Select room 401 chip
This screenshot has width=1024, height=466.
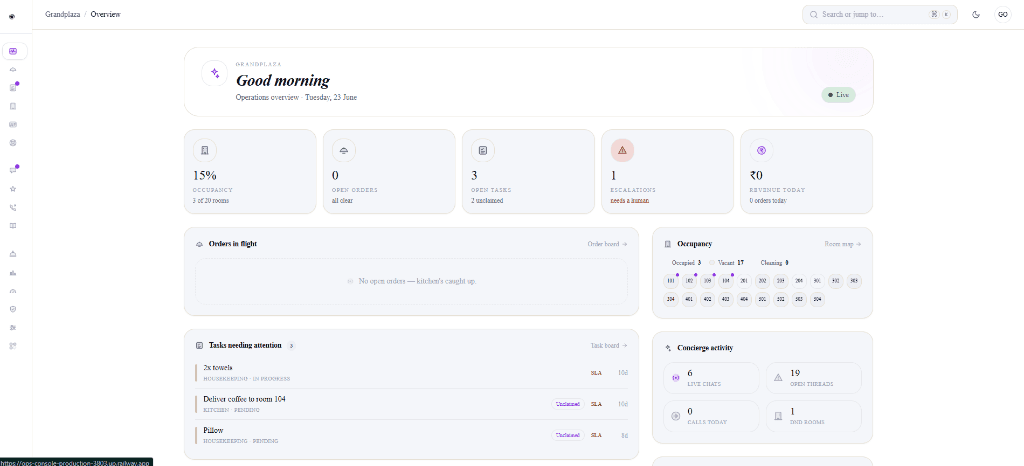coord(689,300)
